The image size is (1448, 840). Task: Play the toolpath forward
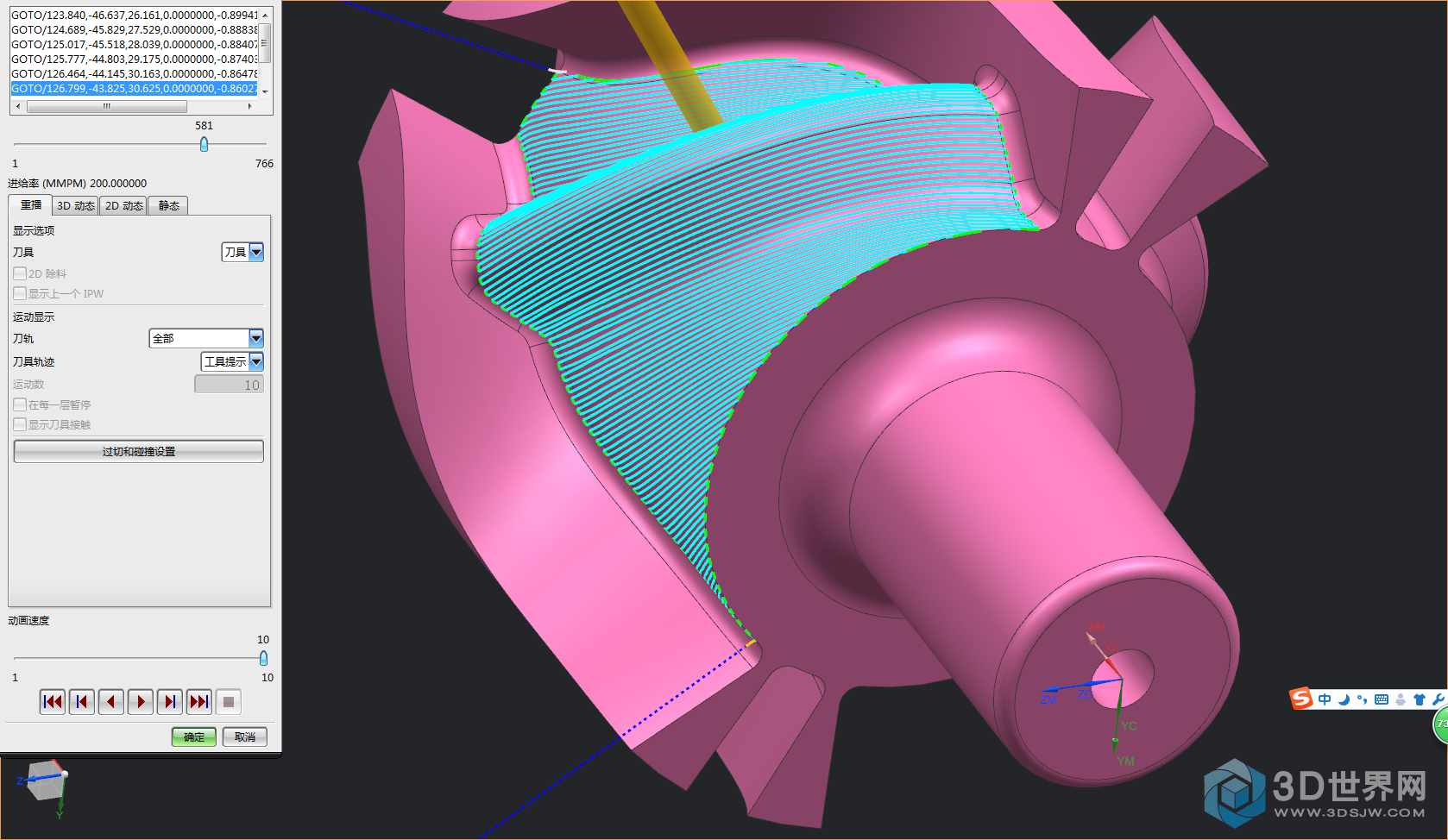[141, 702]
